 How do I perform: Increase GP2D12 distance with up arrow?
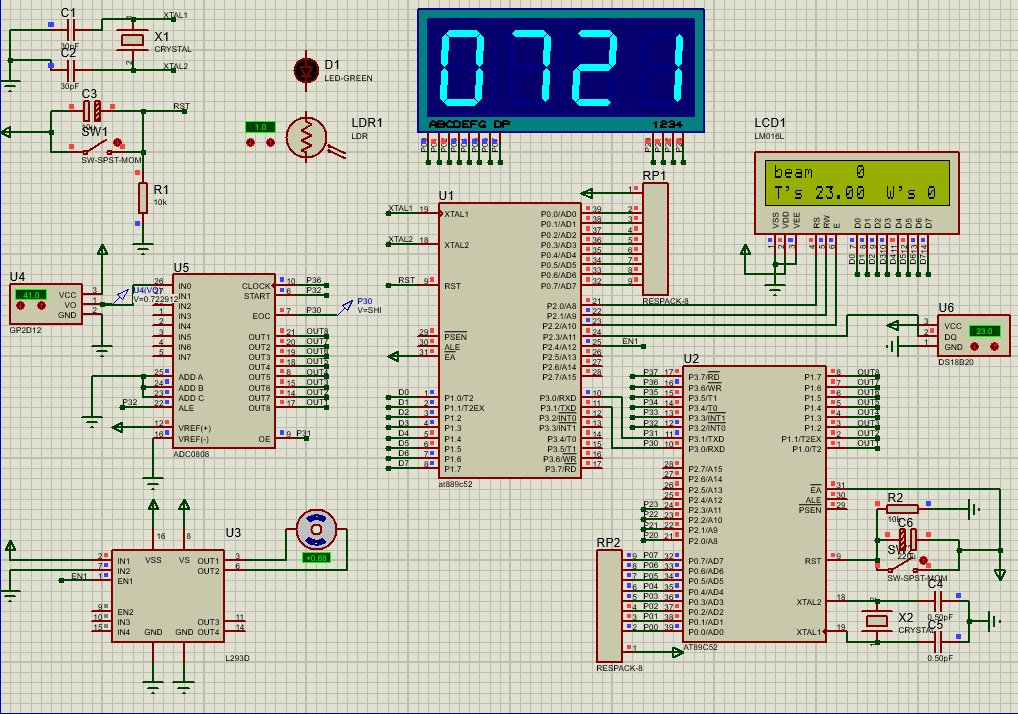tap(41, 305)
